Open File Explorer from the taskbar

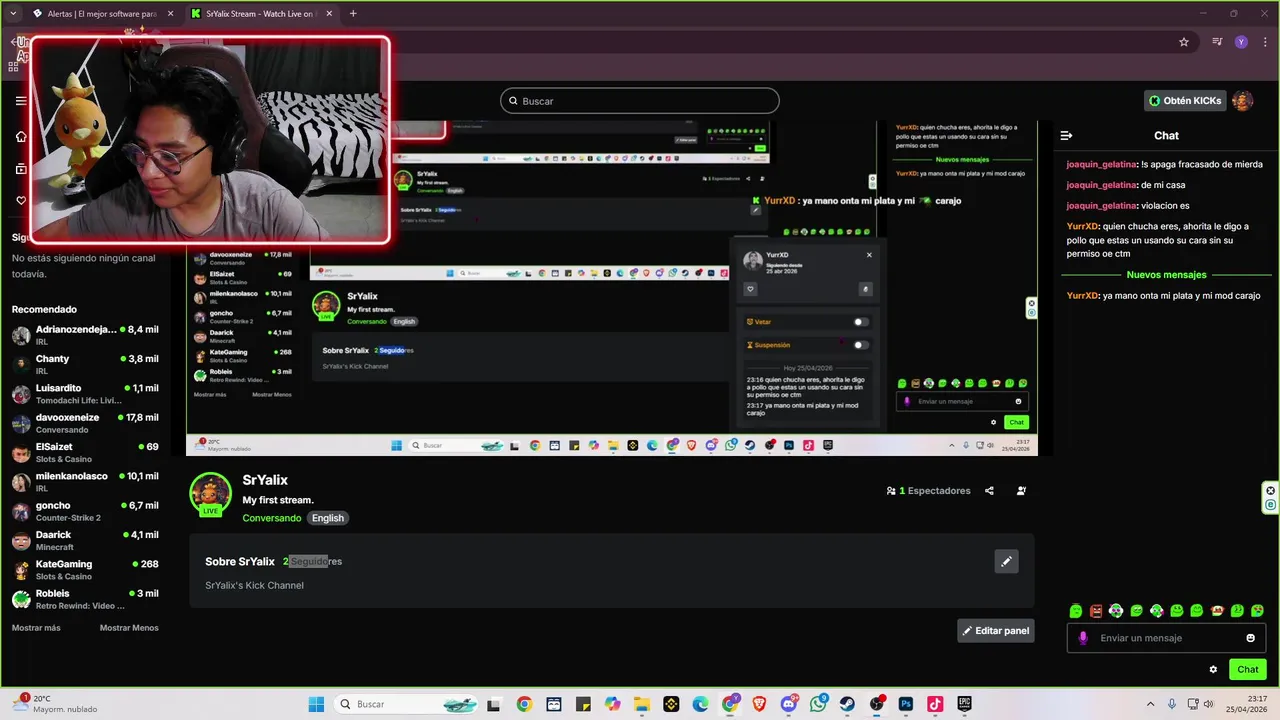coord(642,704)
